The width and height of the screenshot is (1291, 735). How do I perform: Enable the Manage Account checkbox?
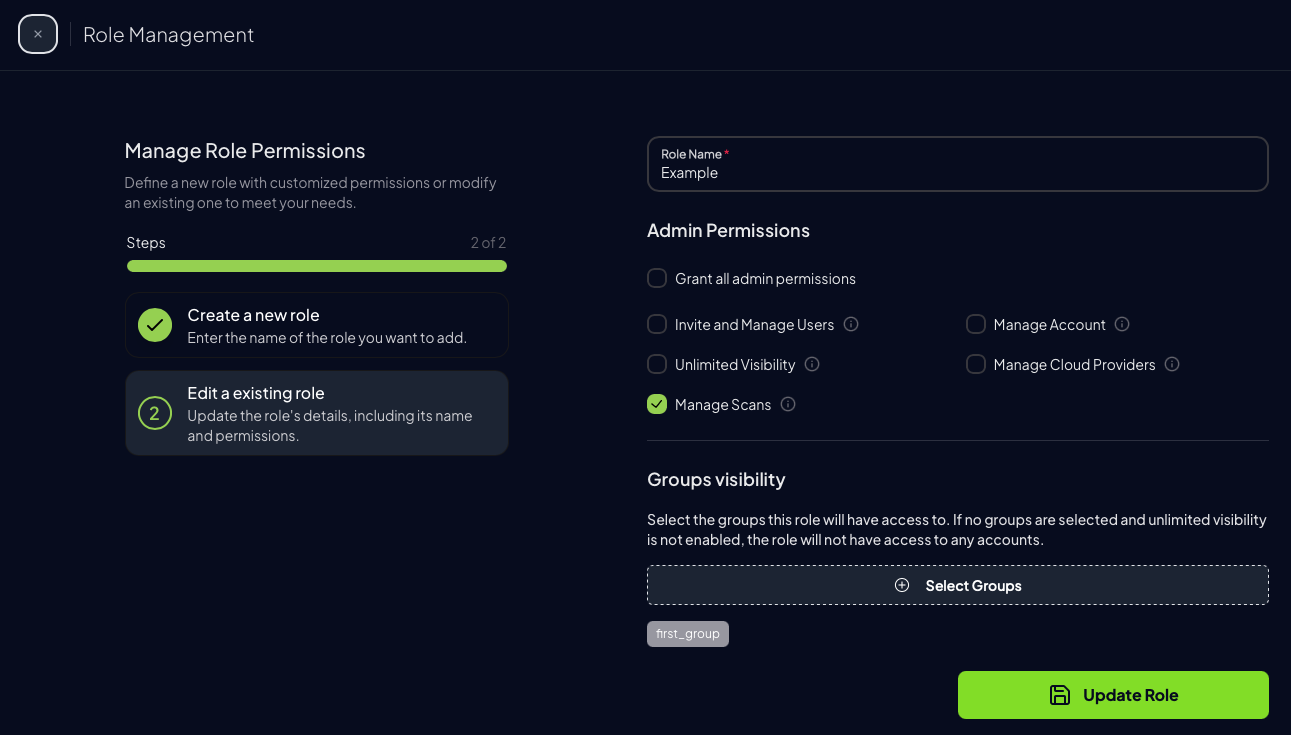point(976,324)
